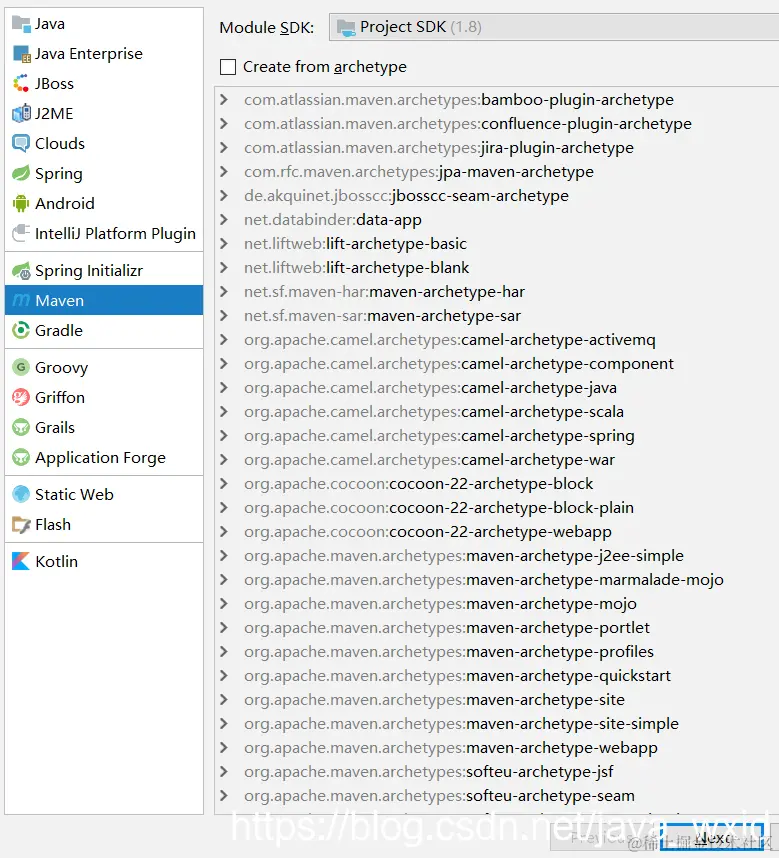This screenshot has width=779, height=858.
Task: Select cocoon-22-archetype-block entry
Action: [418, 484]
